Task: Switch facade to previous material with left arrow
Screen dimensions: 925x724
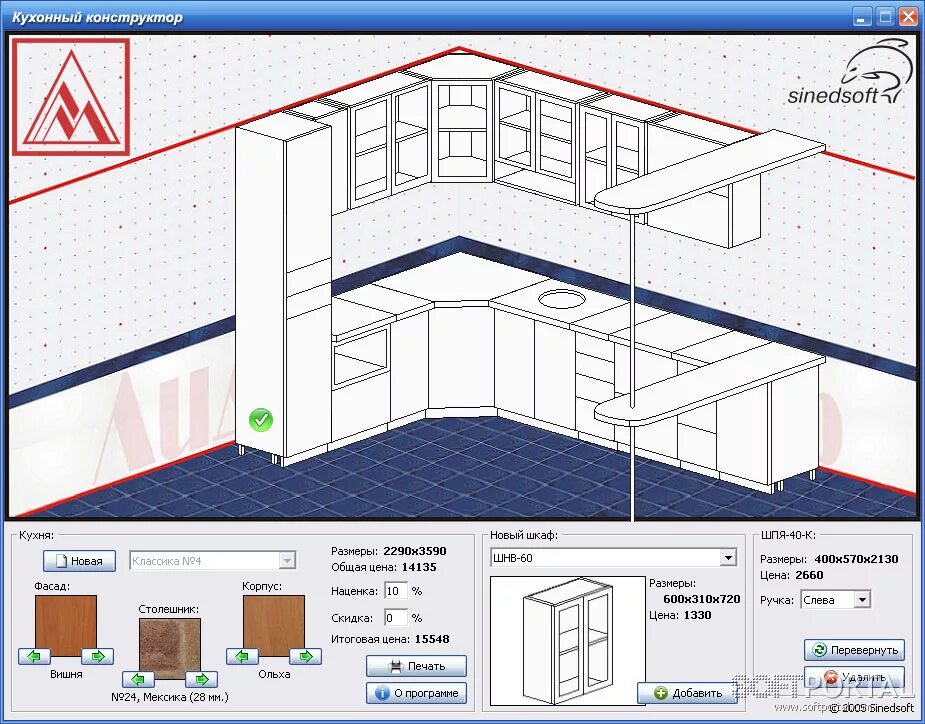Action: (34, 656)
